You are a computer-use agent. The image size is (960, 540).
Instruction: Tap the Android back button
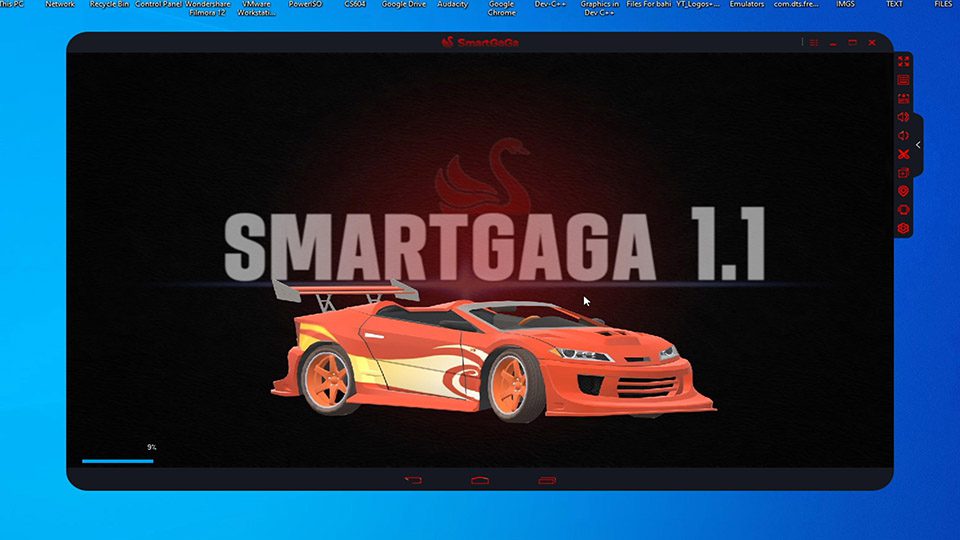coord(413,481)
